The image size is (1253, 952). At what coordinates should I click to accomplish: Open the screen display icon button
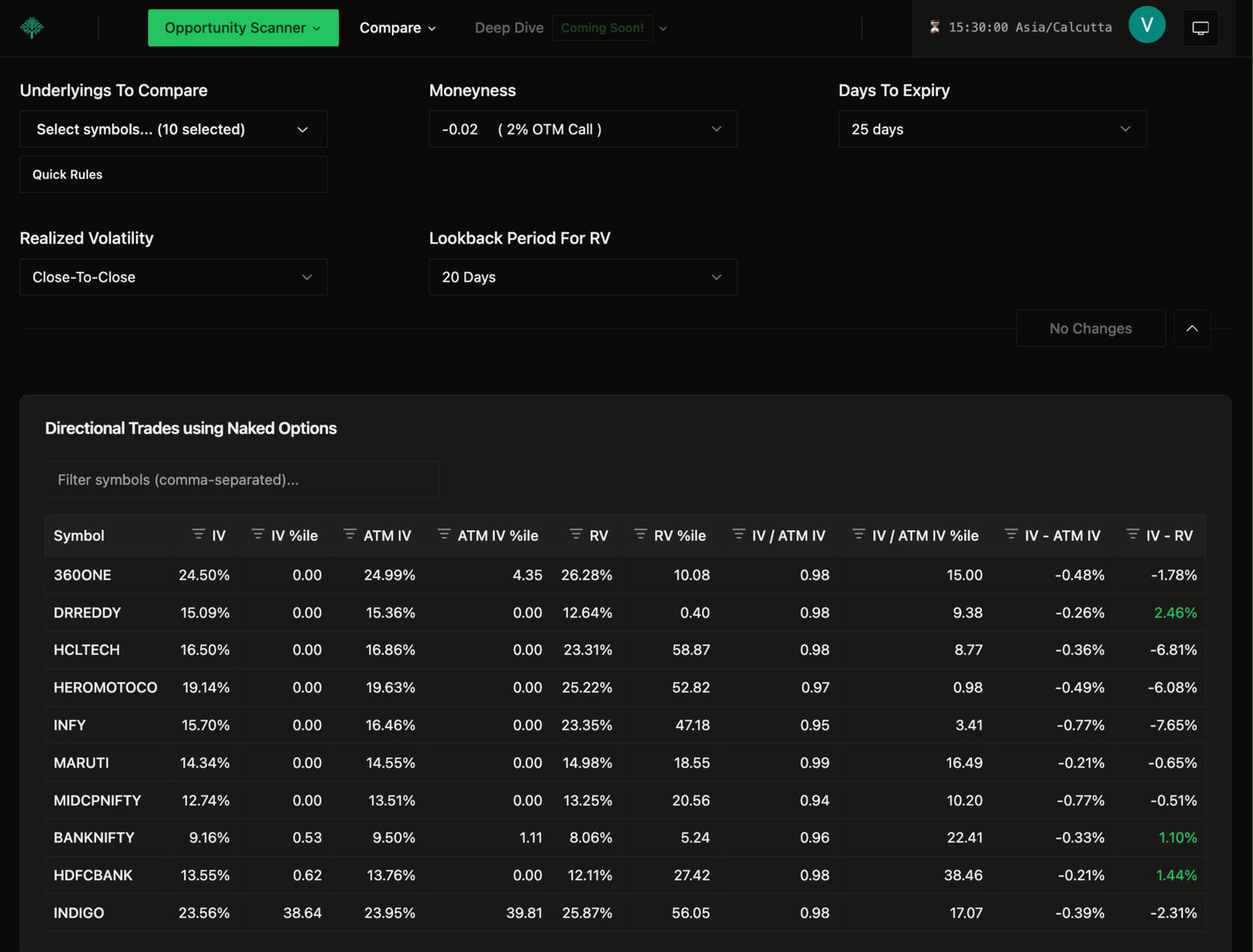1200,28
